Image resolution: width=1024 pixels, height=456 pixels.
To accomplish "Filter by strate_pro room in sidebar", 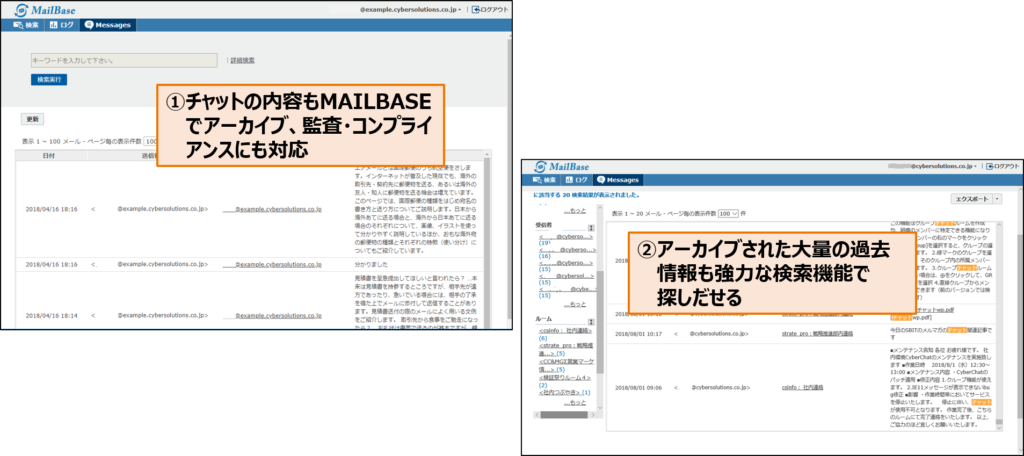I will click(566, 349).
